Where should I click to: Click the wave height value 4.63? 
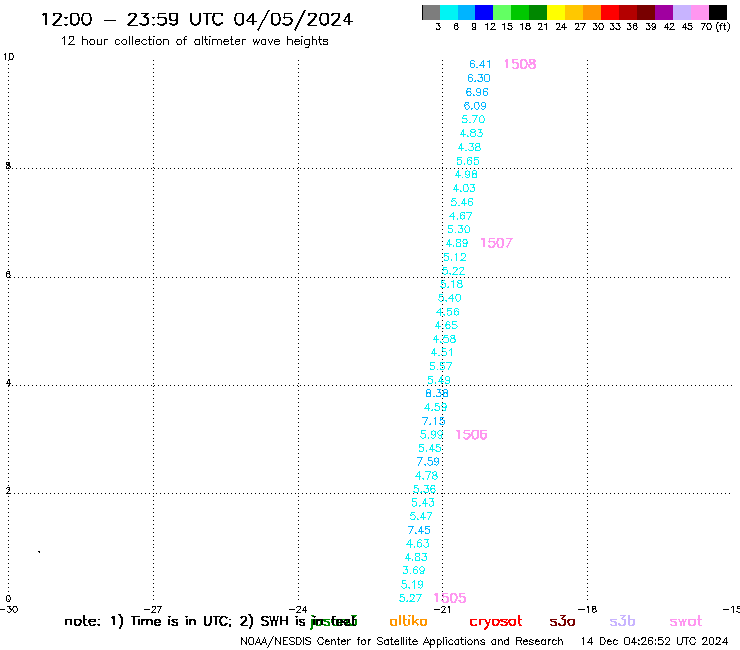coord(418,544)
